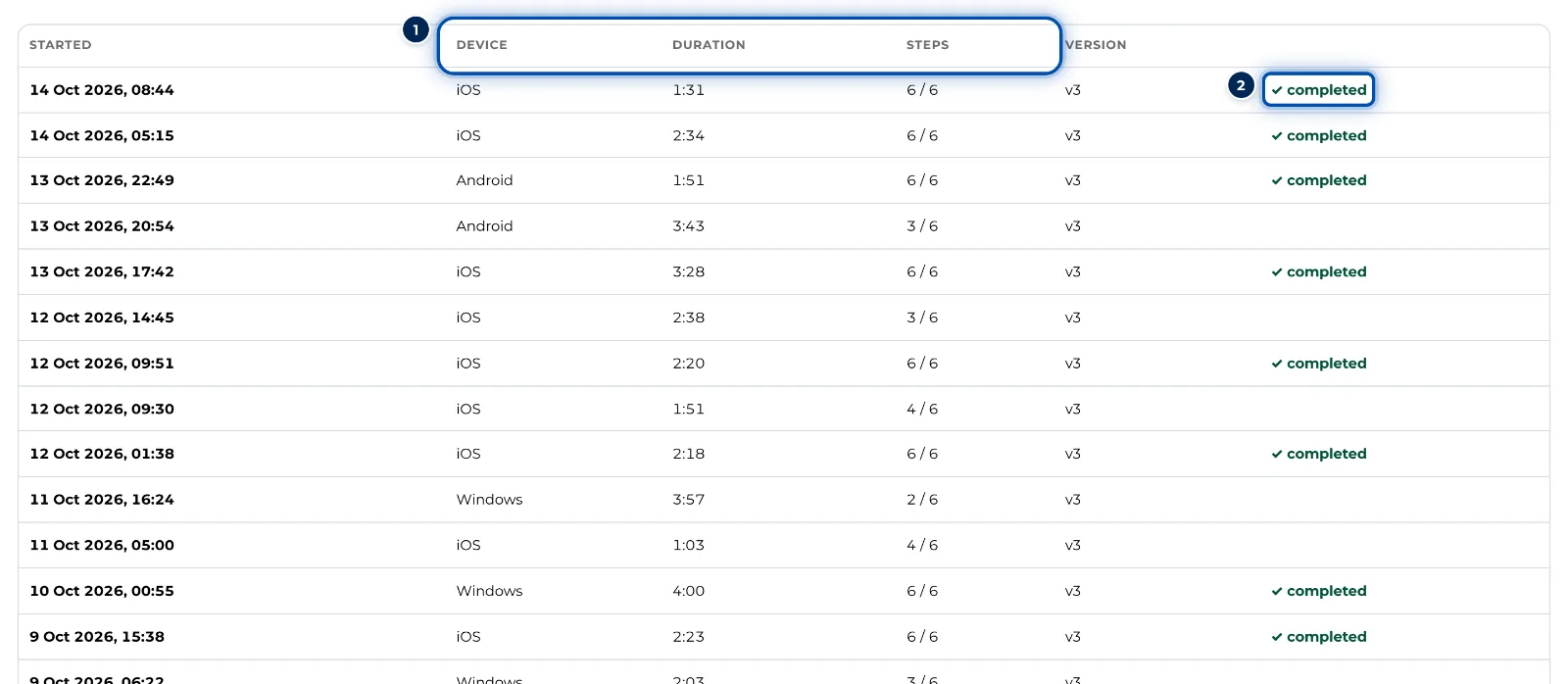Select the run started 11 Oct 2026, 05:00
Viewport: 1568px width, 684px height.
point(784,545)
